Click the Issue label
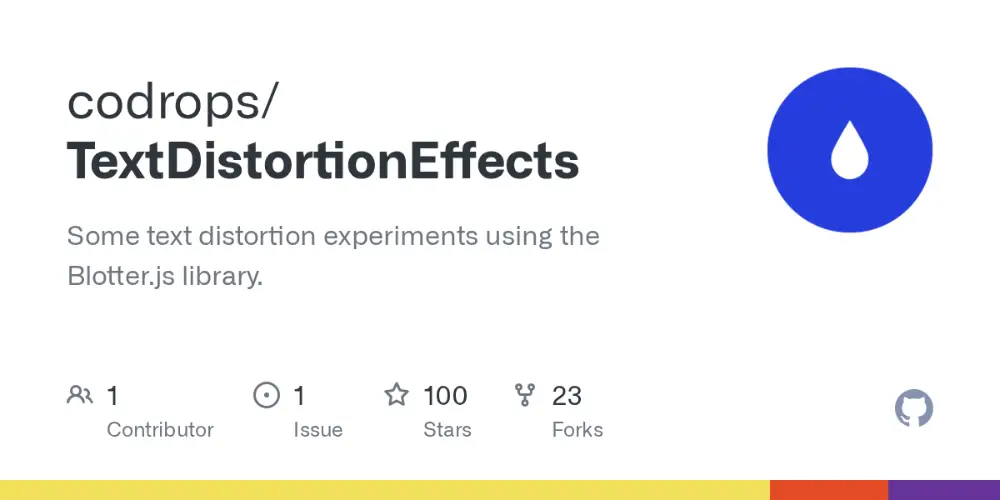Image resolution: width=1000 pixels, height=500 pixels. point(318,430)
